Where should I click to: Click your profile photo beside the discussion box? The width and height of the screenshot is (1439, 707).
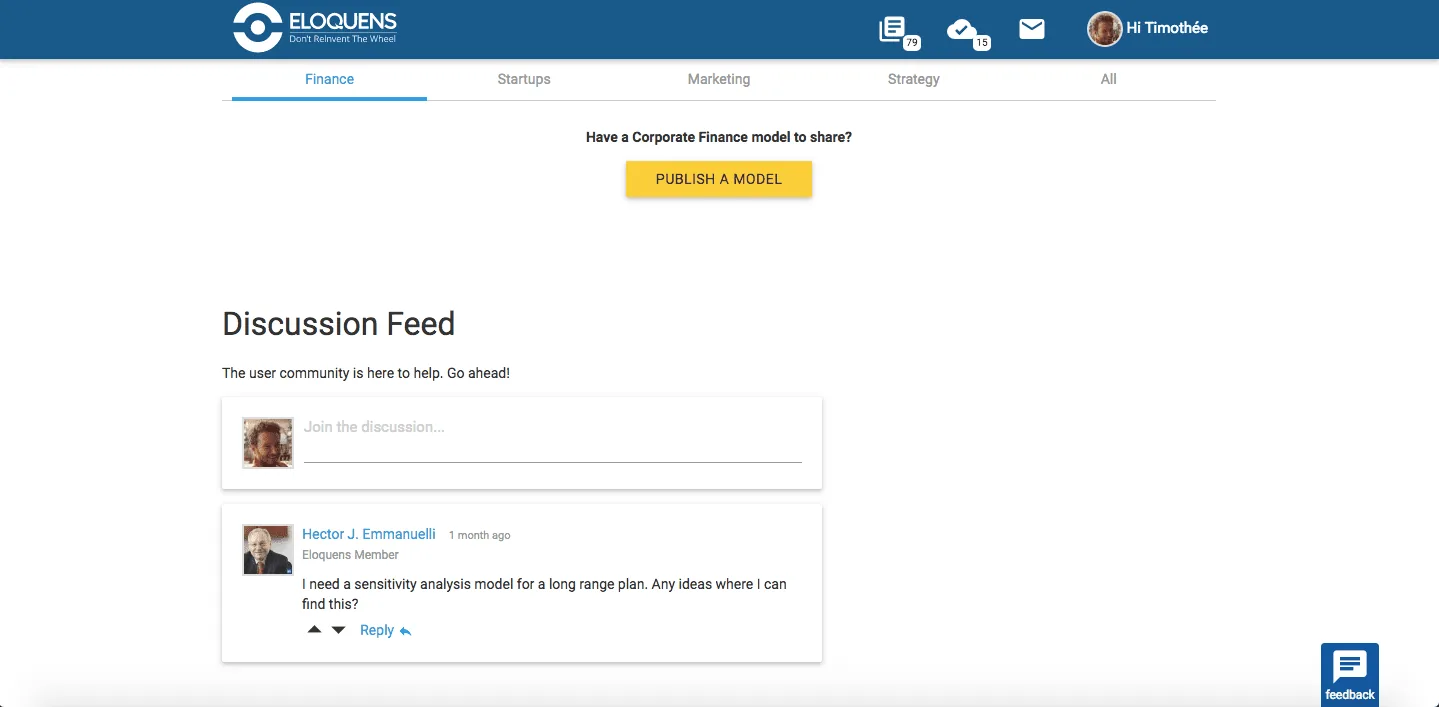click(x=268, y=443)
